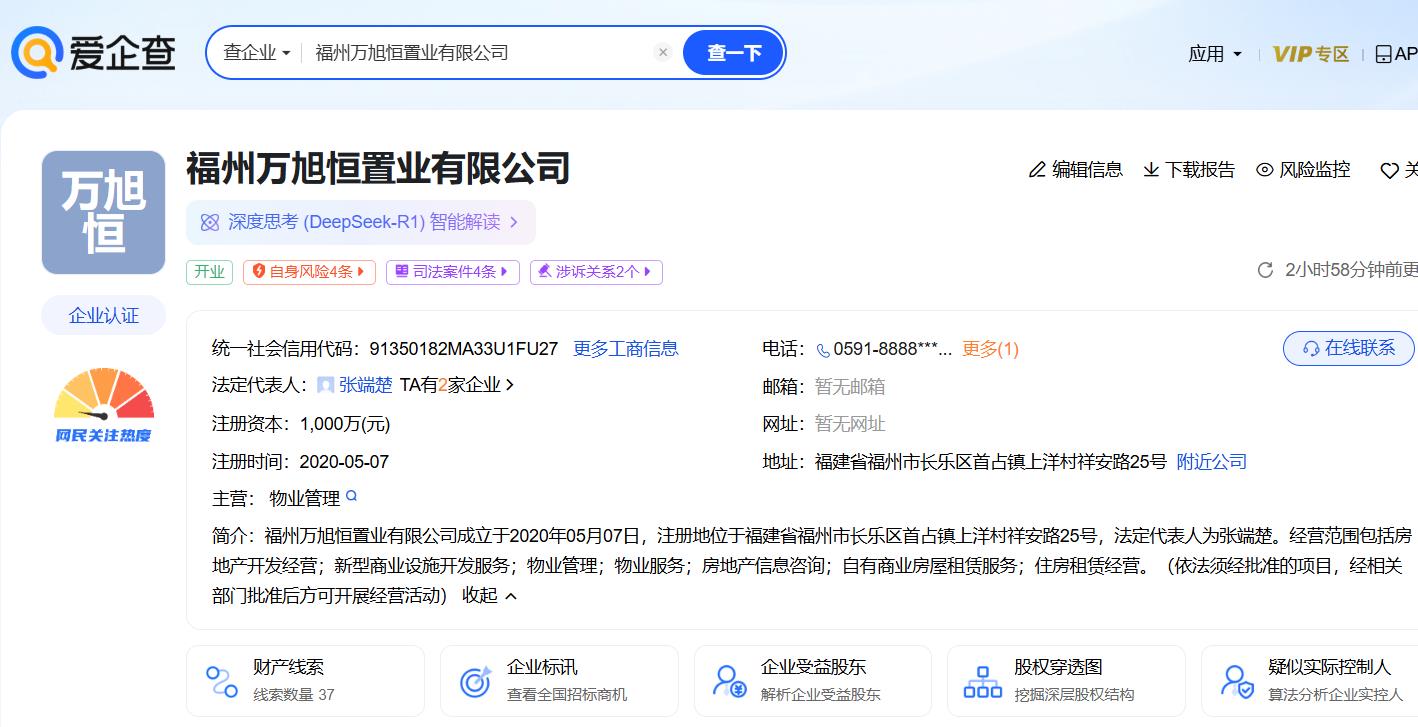
Task: Click the refresh icon beside 2小时58分钟前
Action: point(1265,270)
